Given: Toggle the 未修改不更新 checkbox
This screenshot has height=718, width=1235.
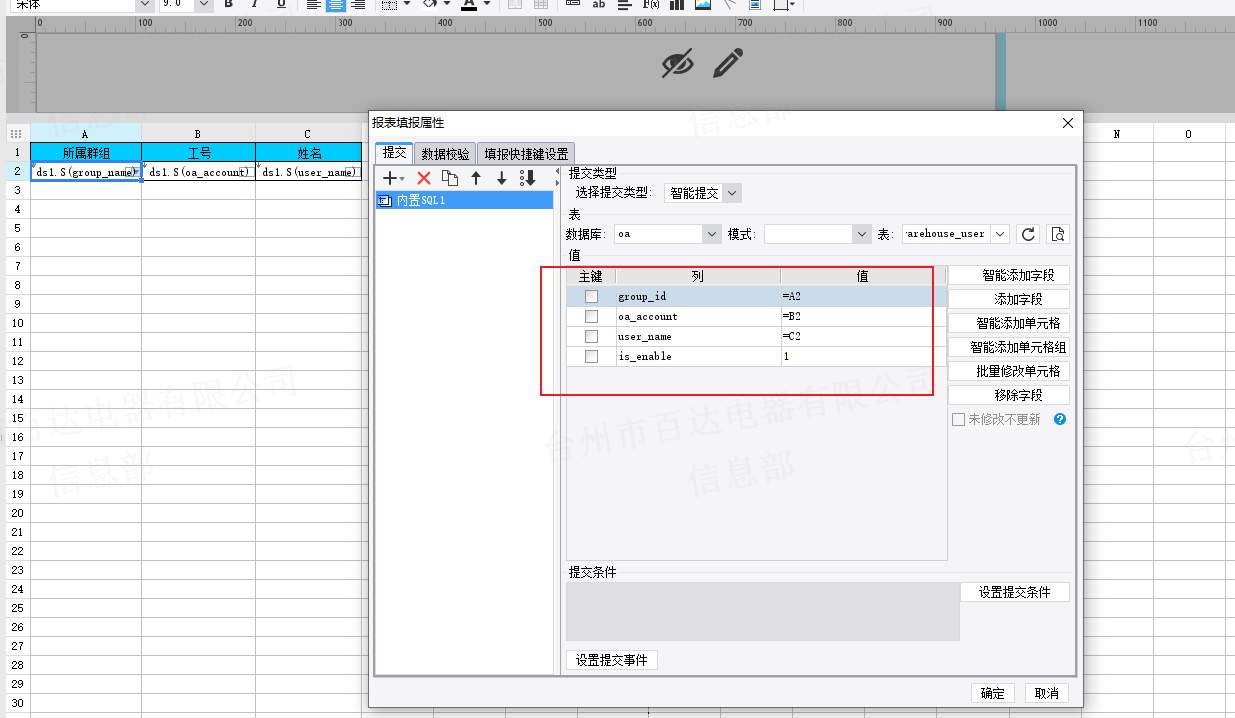Looking at the screenshot, I should pyautogui.click(x=958, y=420).
